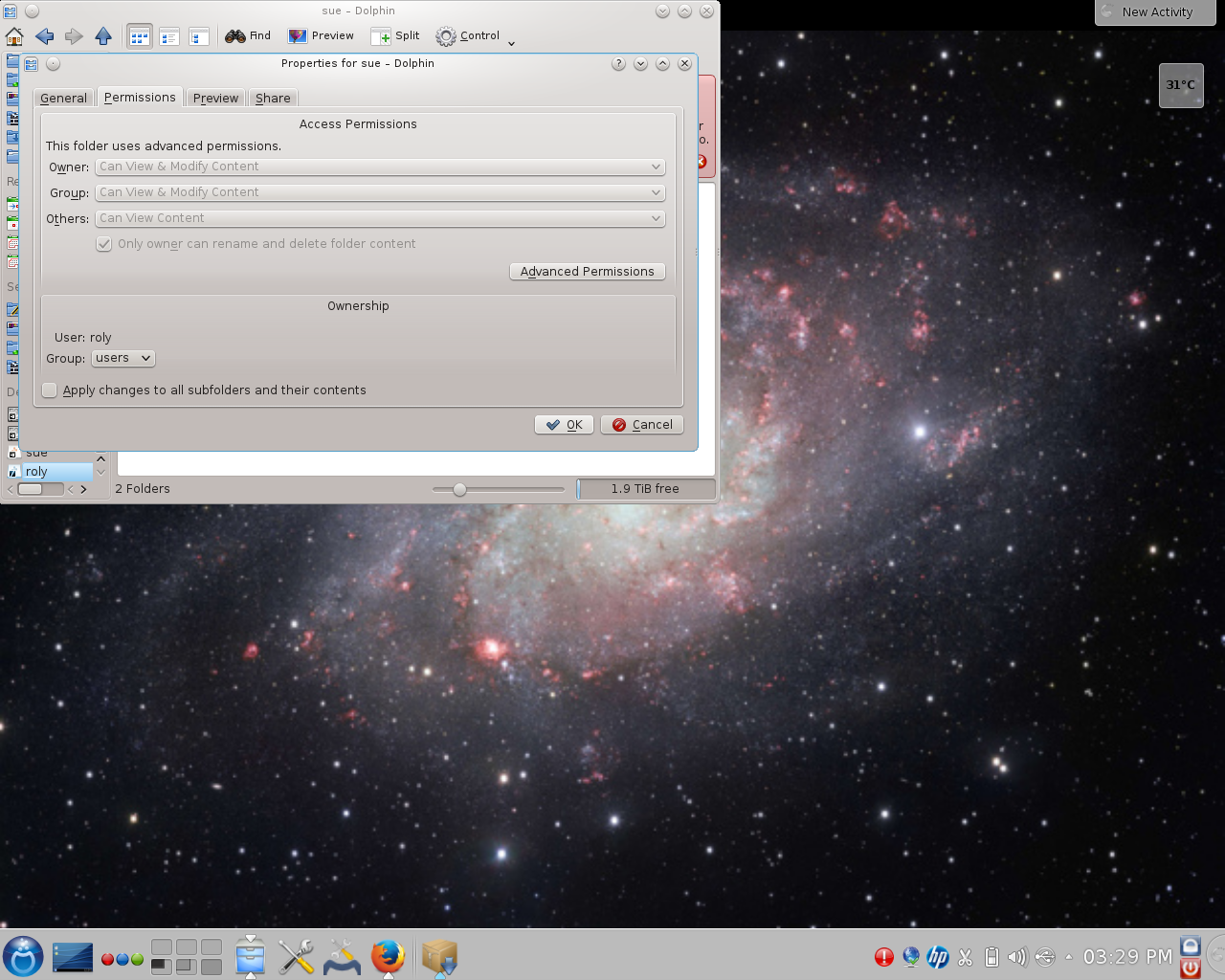This screenshot has height=980, width=1225.
Task: Open the Mageia Control Center icon
Action: (x=342, y=956)
